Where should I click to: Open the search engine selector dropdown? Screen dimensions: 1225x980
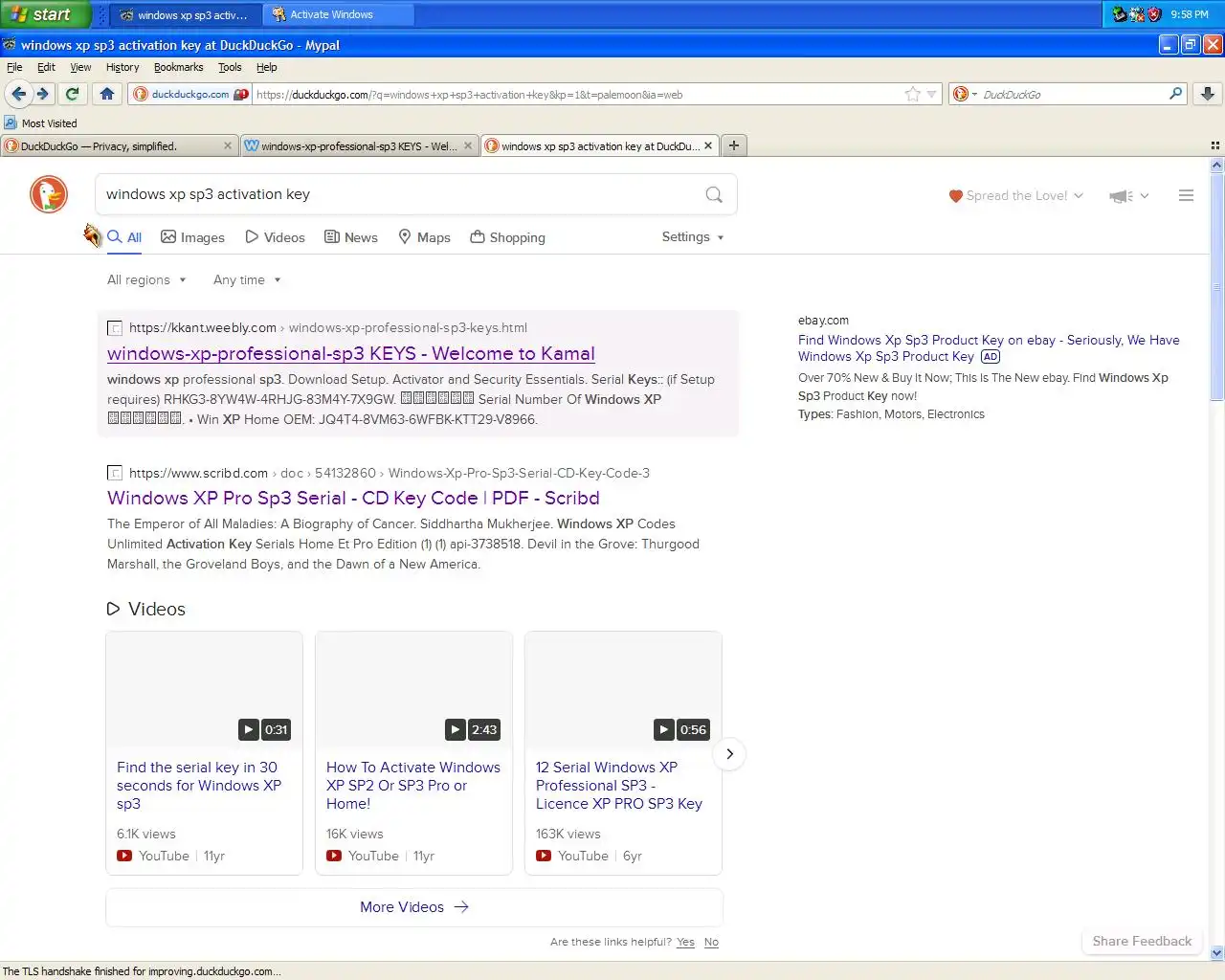pos(965,94)
